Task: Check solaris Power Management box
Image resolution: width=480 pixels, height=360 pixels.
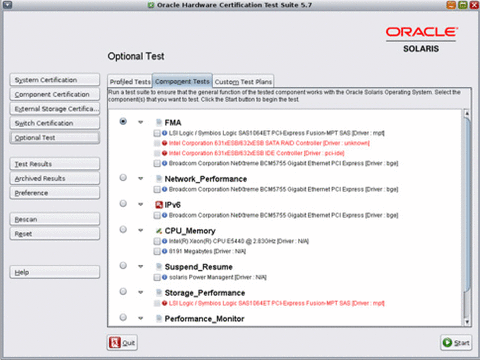Action: 157,277
